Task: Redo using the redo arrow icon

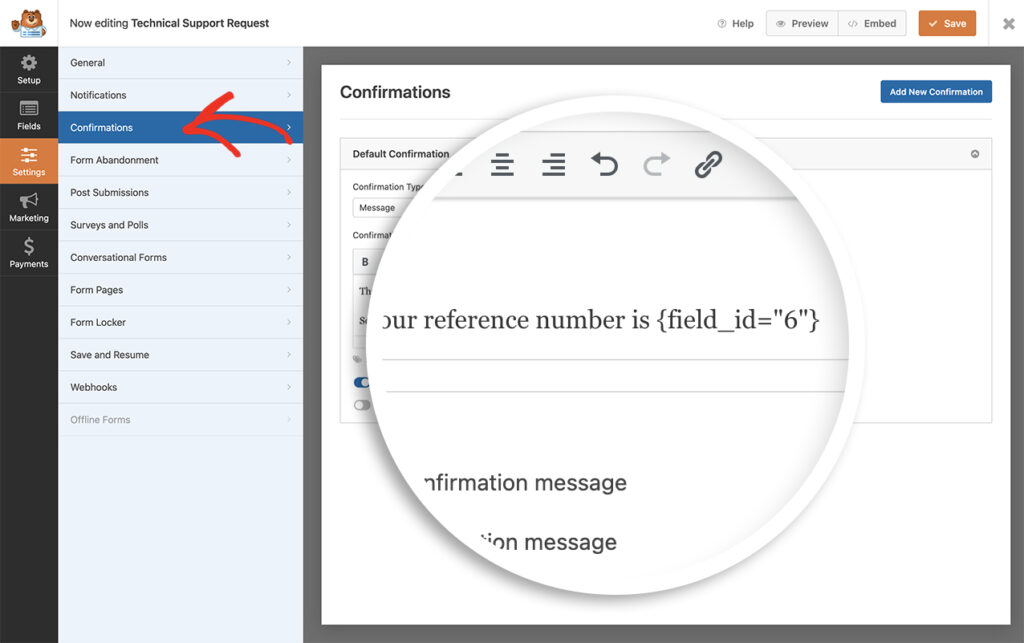Action: click(658, 164)
